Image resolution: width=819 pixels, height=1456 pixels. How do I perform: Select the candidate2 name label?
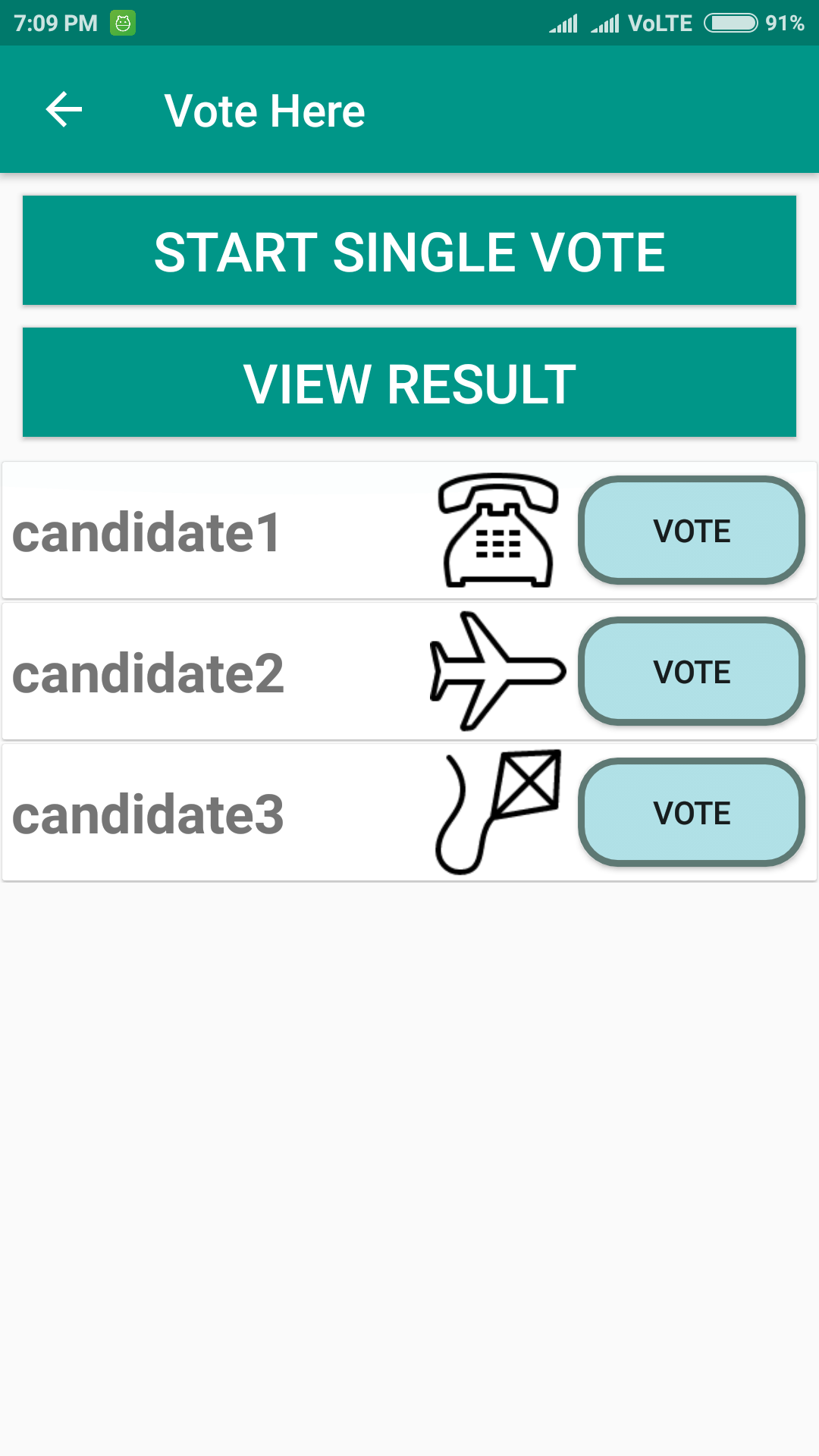tap(149, 673)
